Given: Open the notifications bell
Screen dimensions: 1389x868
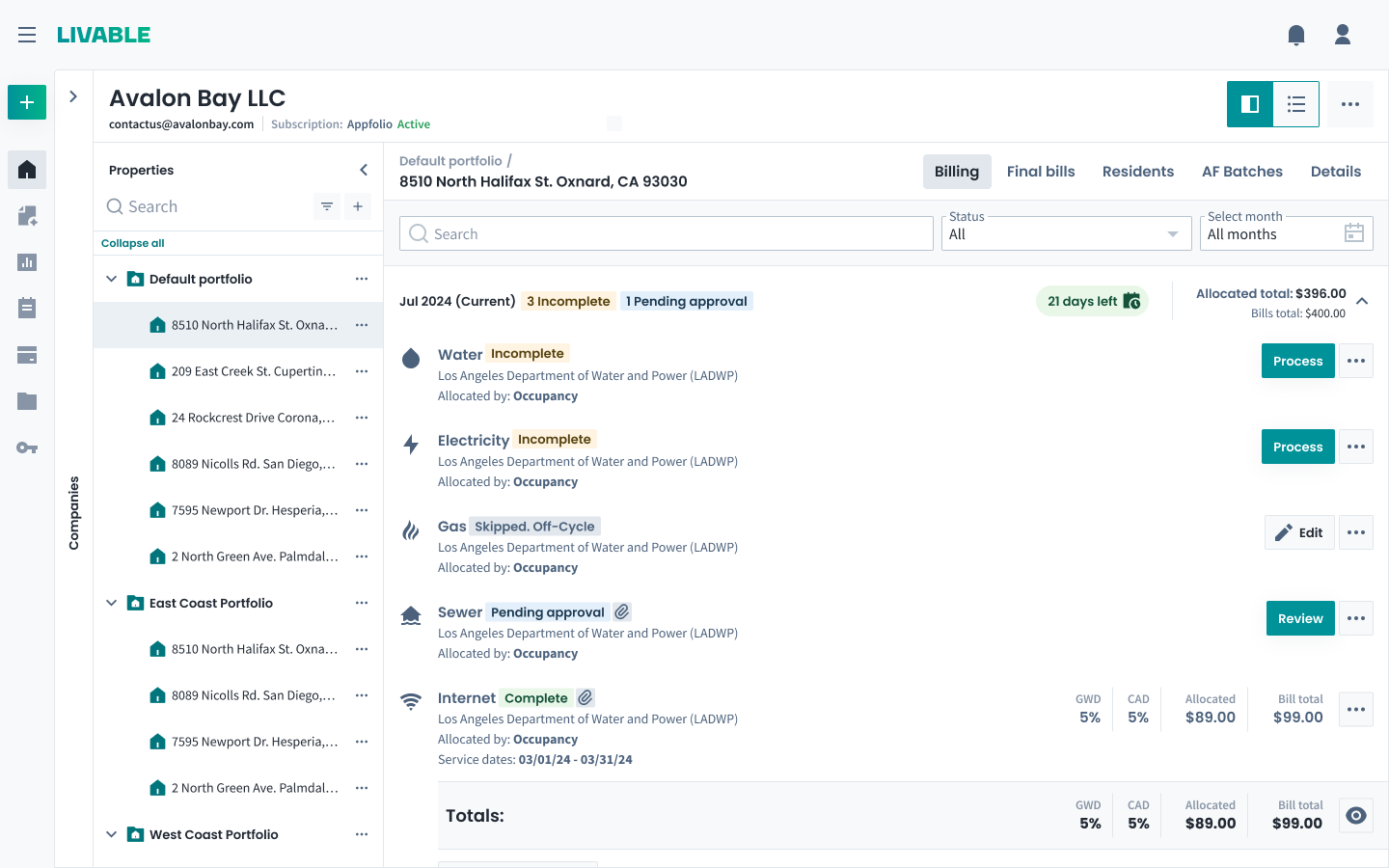Looking at the screenshot, I should tap(1296, 35).
